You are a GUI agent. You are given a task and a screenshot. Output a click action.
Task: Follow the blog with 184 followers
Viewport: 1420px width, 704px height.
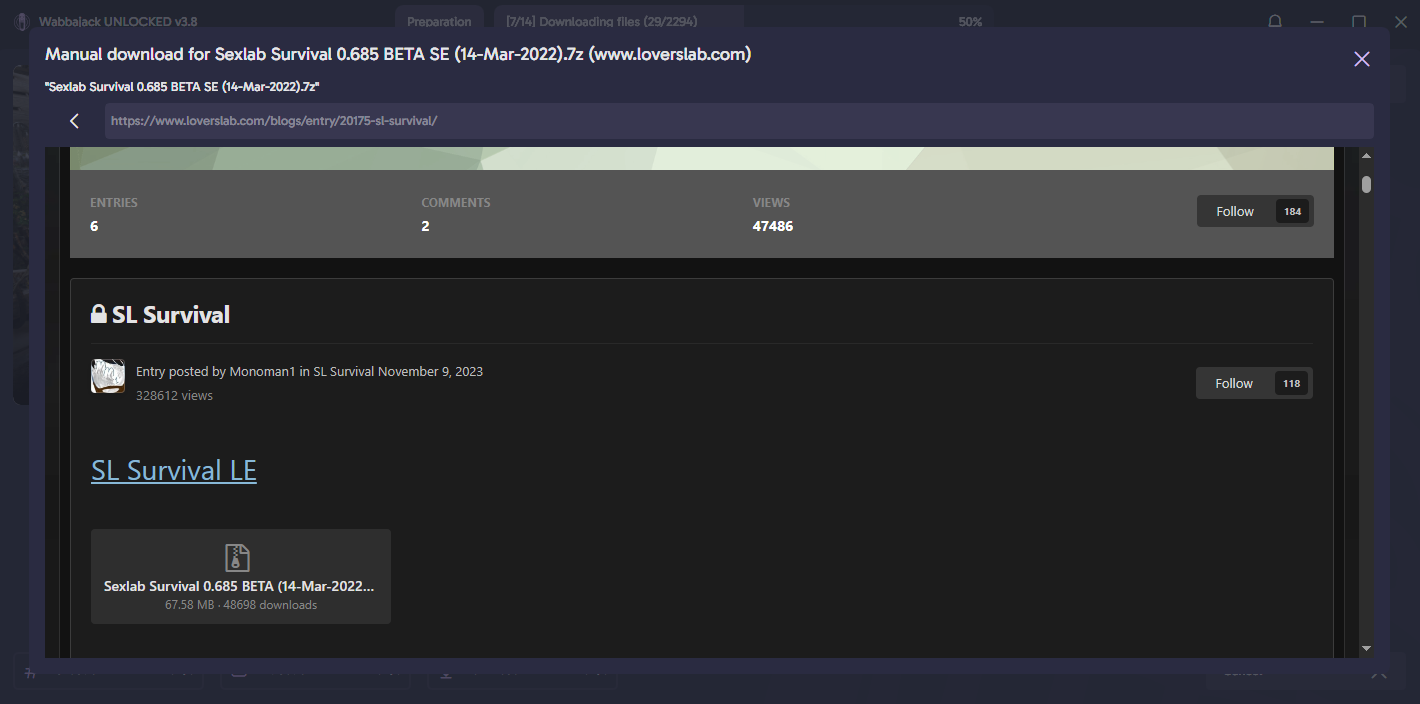click(1255, 211)
